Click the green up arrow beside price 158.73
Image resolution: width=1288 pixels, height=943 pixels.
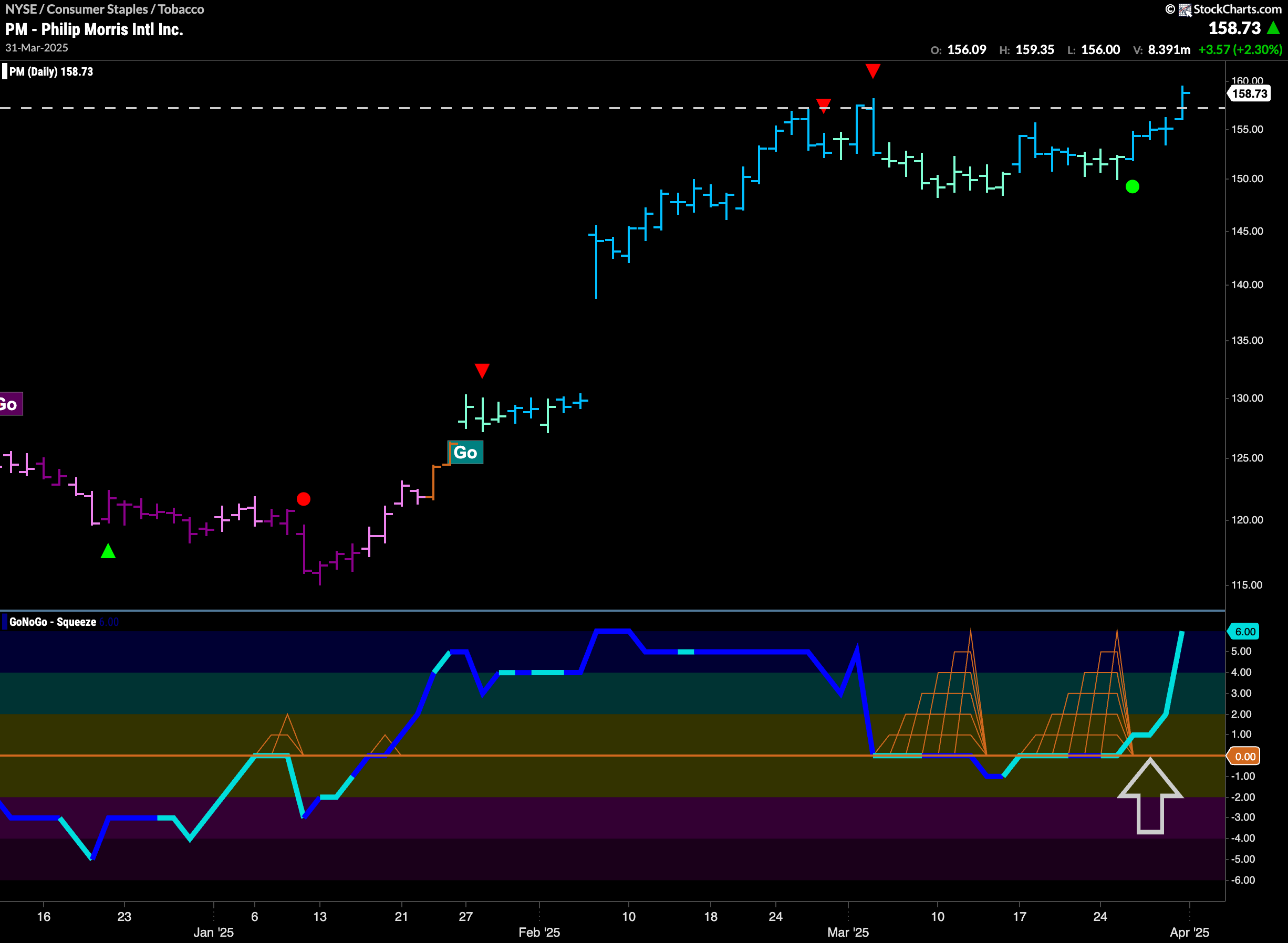click(x=1273, y=27)
